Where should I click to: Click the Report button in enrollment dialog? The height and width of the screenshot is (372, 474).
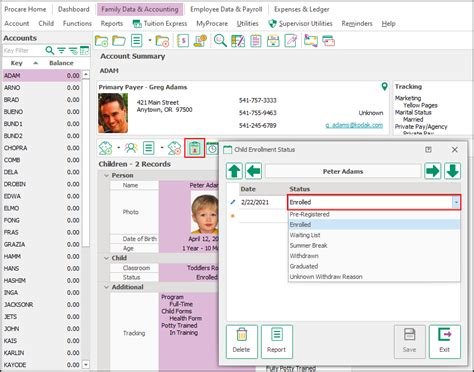point(277,342)
